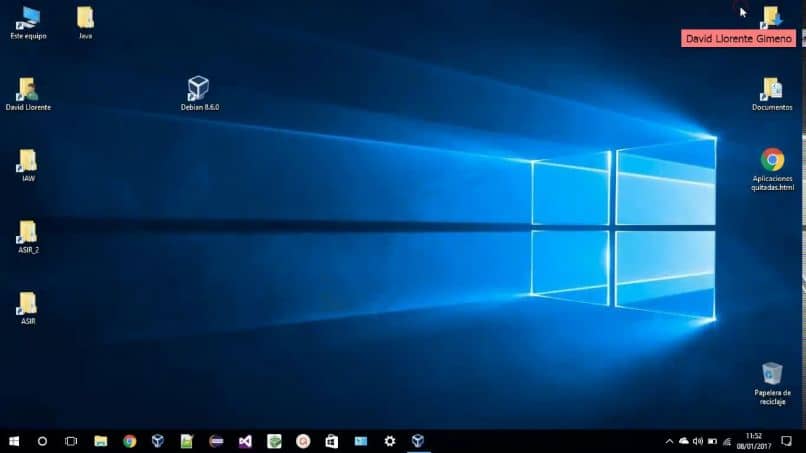Check the battery status tray icon
The height and width of the screenshot is (453, 806).
pyautogui.click(x=712, y=441)
